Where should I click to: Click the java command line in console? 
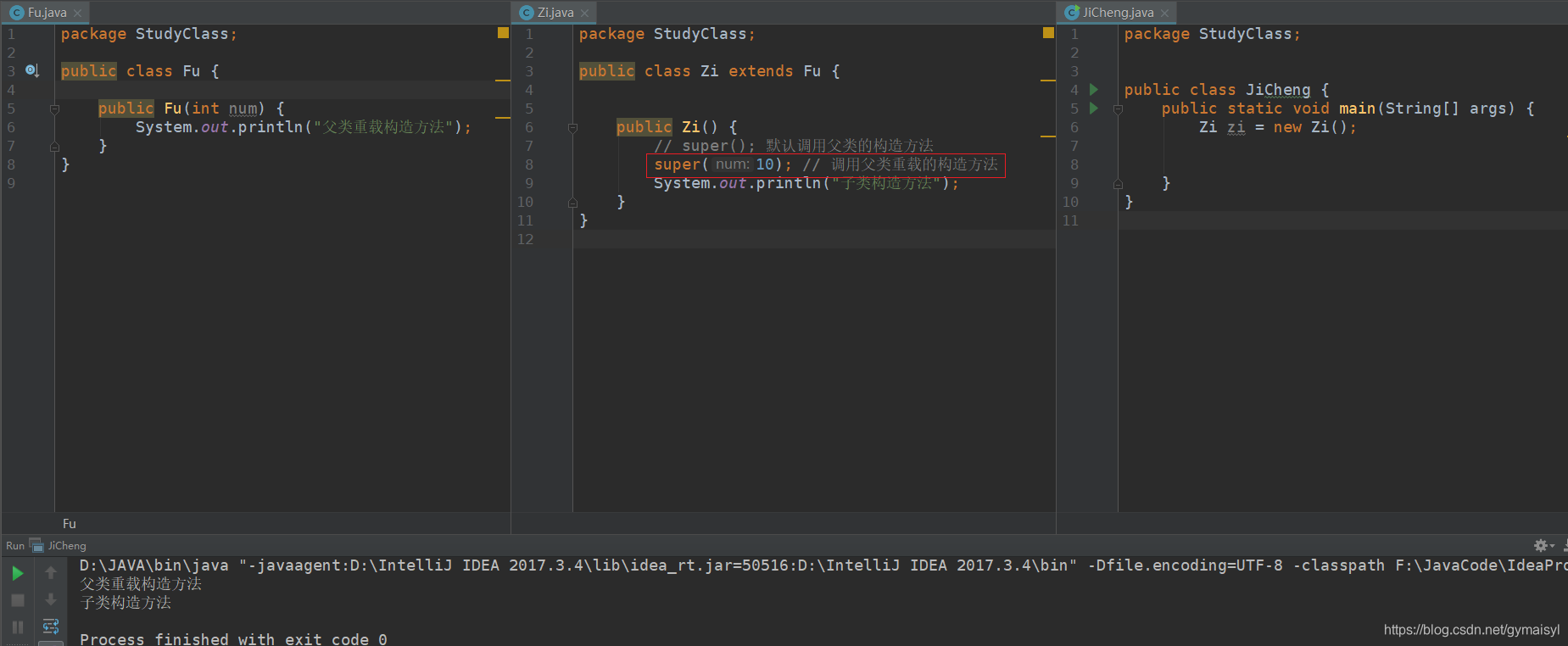click(823, 565)
